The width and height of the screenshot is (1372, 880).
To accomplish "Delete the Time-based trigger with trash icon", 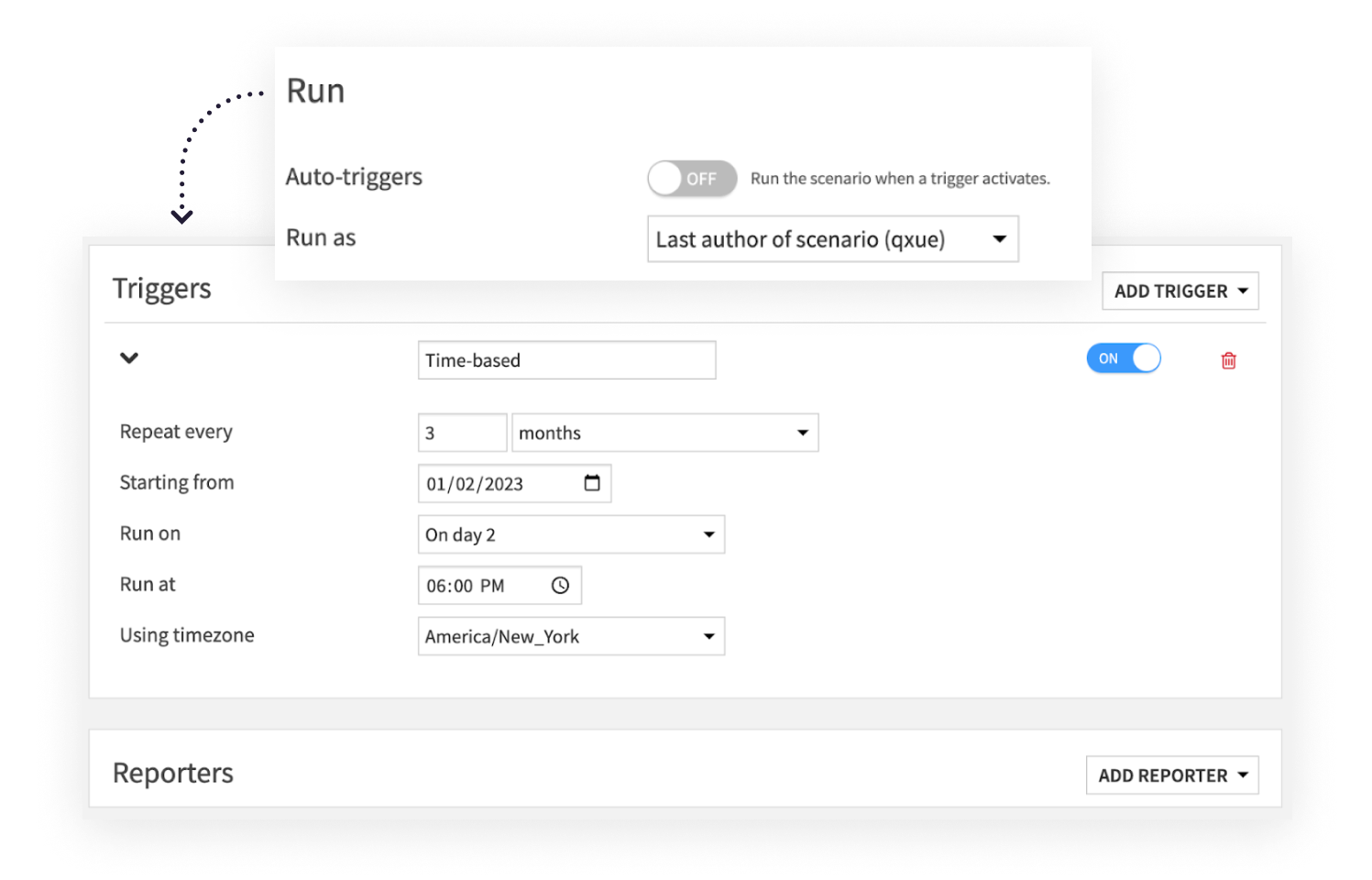I will pos(1228,360).
